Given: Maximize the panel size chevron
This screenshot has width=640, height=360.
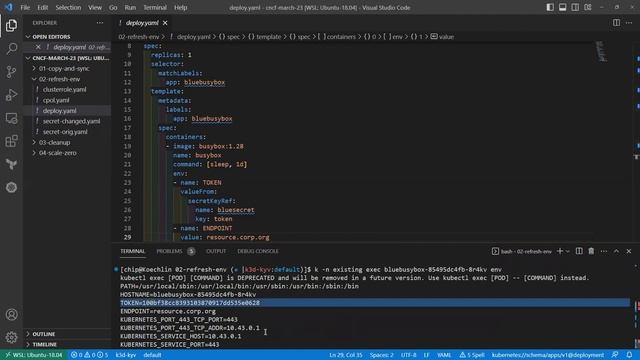Looking at the screenshot, I should pyautogui.click(x=616, y=251).
